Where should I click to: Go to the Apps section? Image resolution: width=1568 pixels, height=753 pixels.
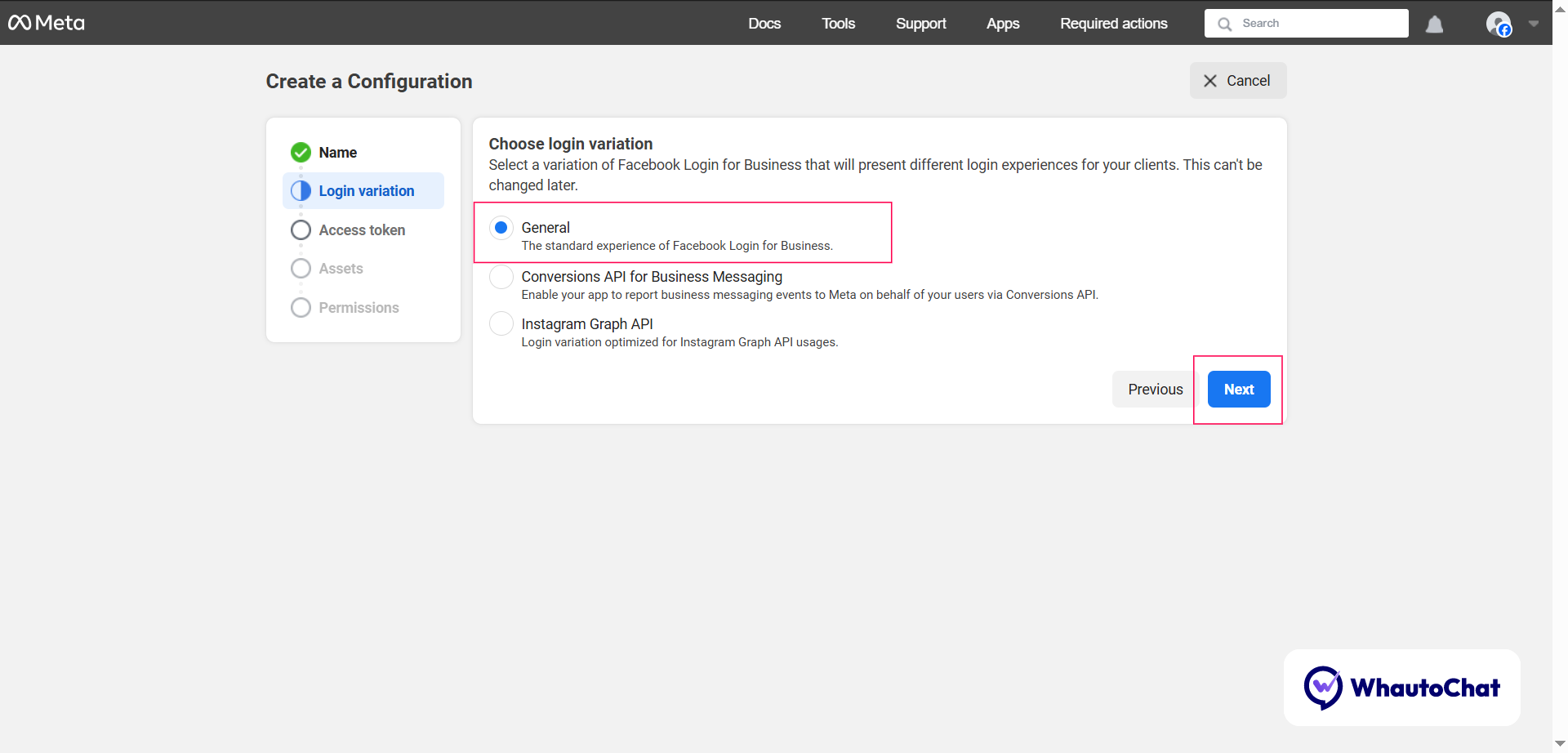coord(1002,24)
